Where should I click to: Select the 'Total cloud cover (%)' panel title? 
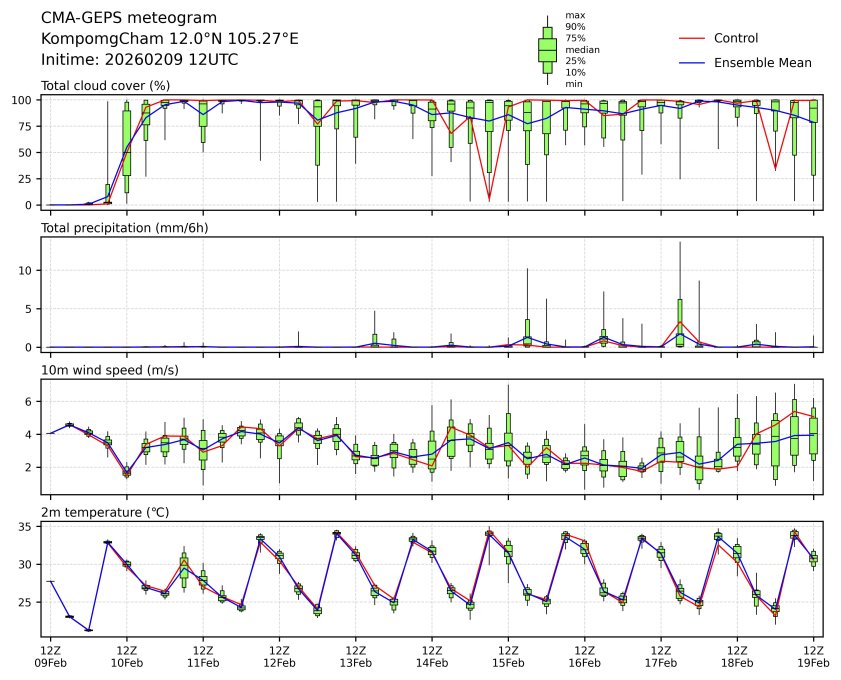(105, 85)
